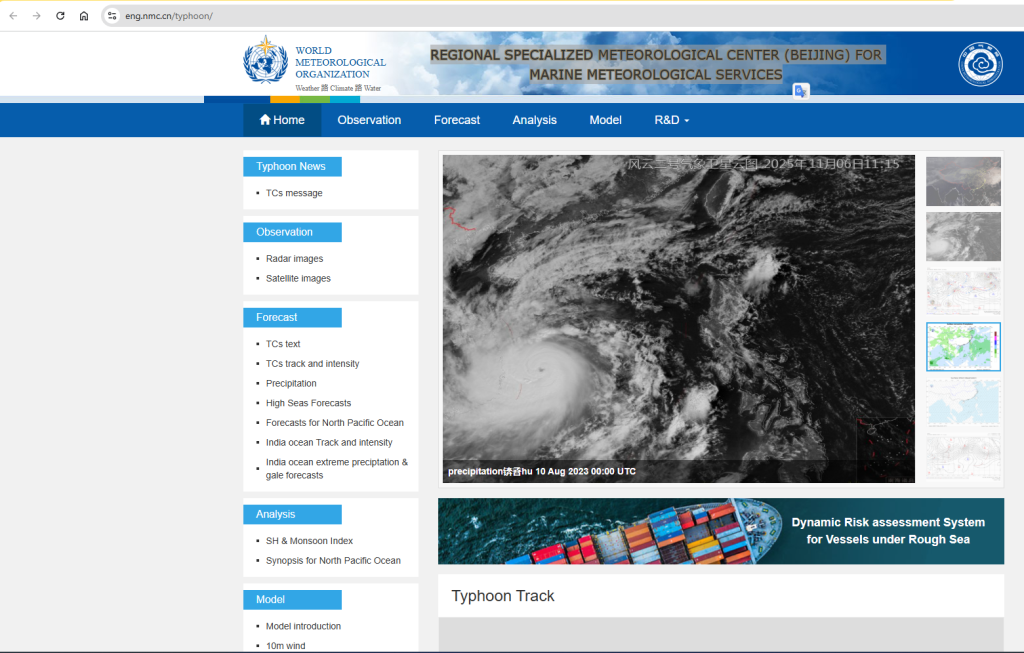Click the translate icon under the banner
This screenshot has height=653, width=1024.
[801, 91]
